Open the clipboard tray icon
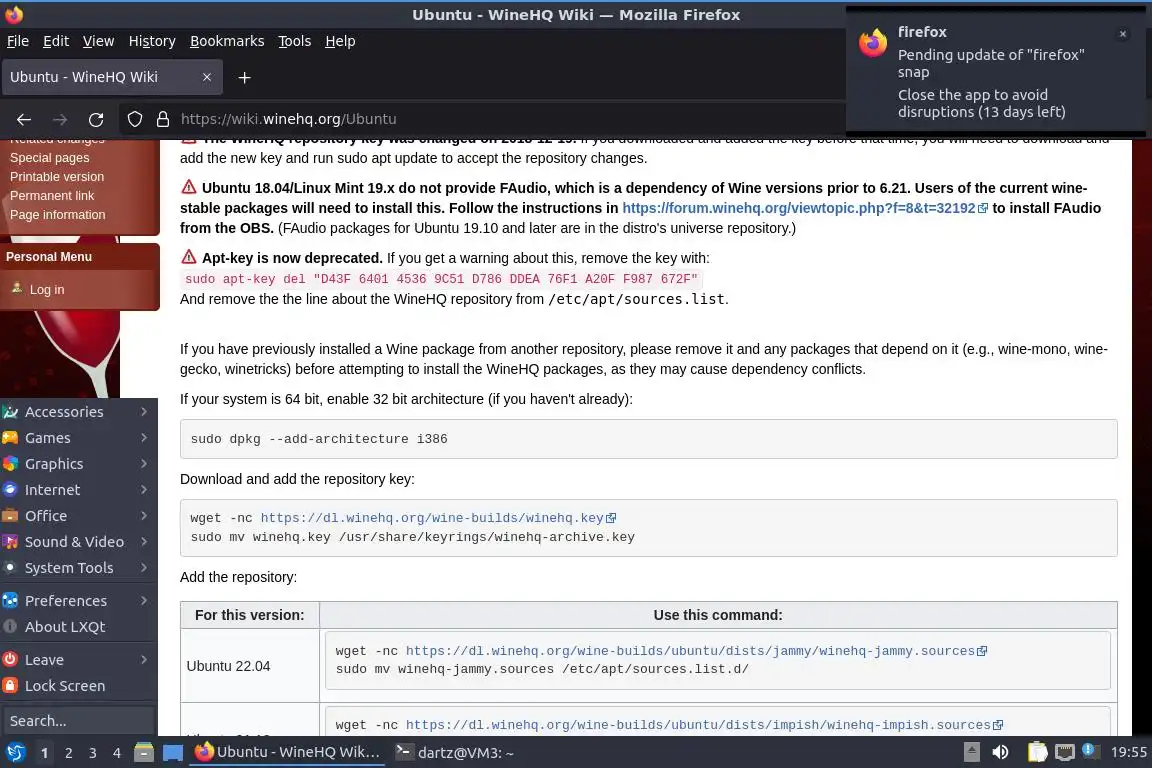 coord(1037,752)
